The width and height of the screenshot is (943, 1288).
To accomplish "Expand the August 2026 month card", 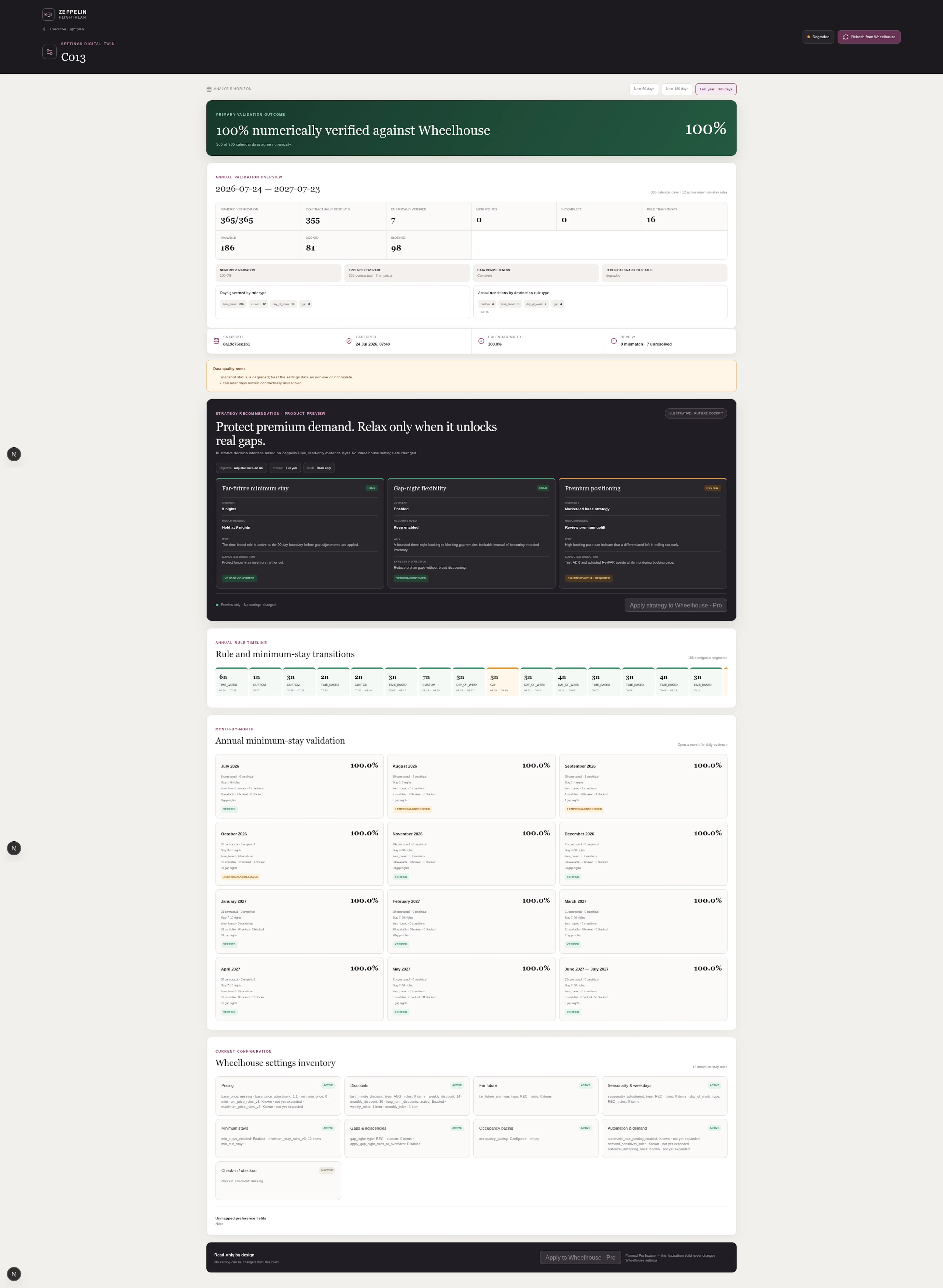I will (x=471, y=786).
